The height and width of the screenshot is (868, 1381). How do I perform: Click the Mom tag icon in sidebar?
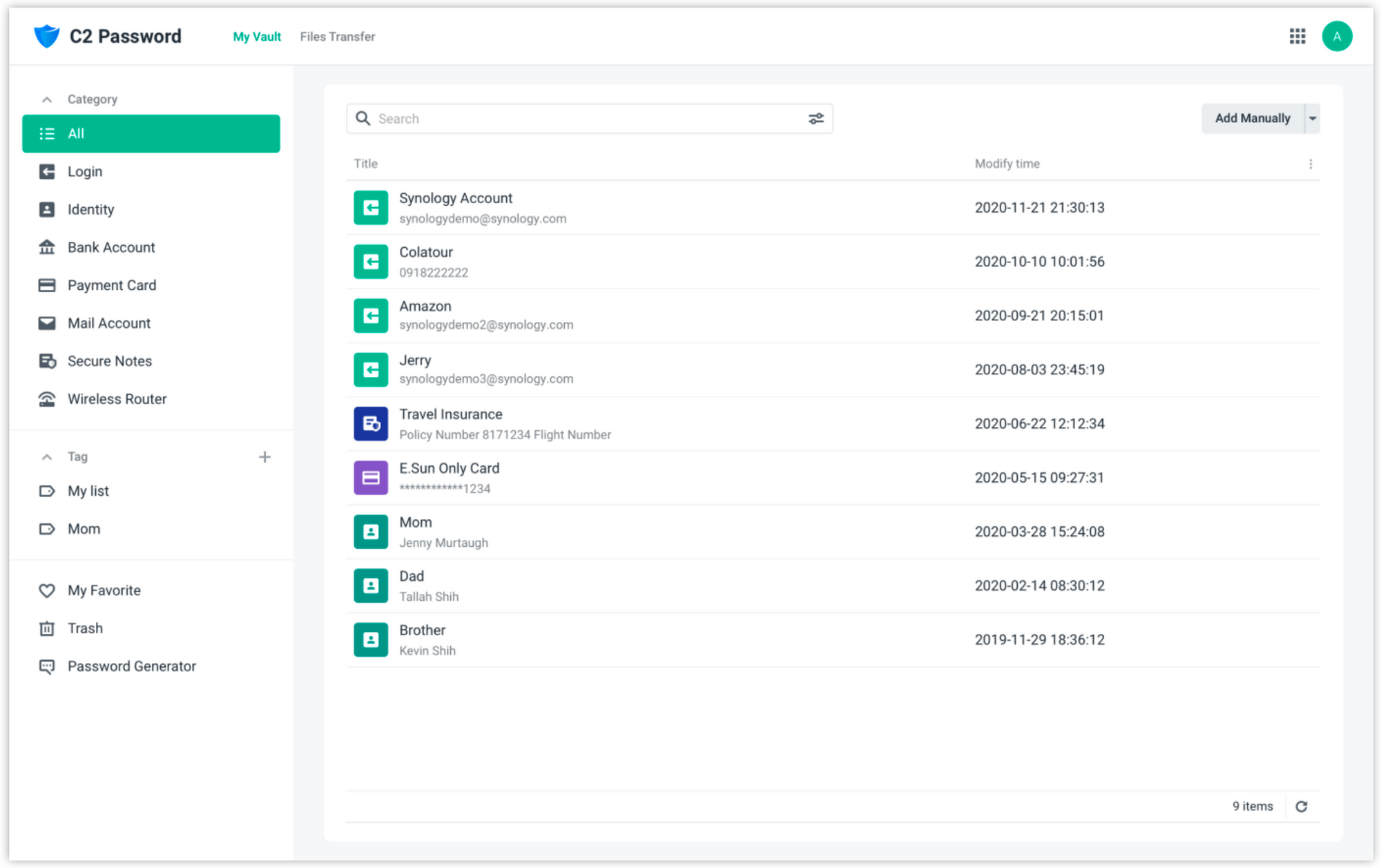click(47, 529)
